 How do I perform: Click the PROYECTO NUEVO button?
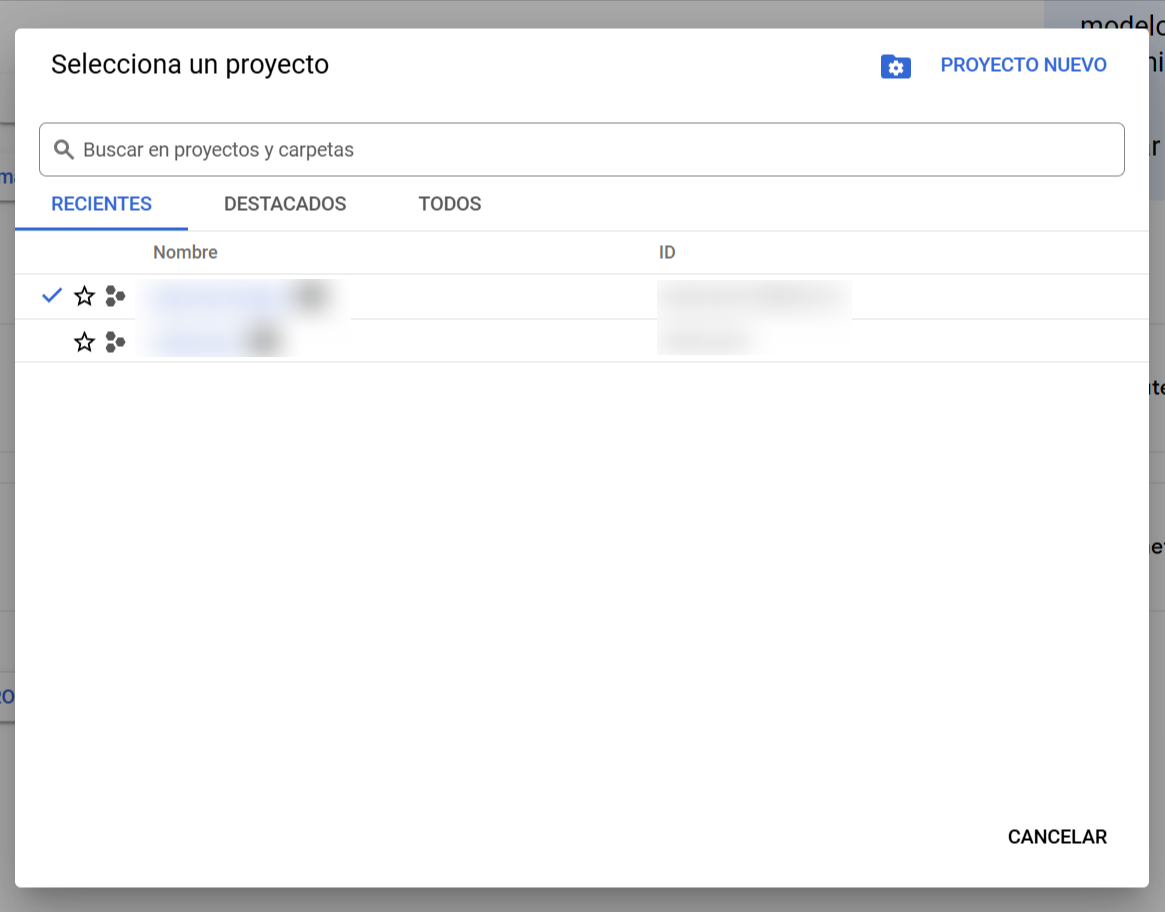[x=1023, y=65]
